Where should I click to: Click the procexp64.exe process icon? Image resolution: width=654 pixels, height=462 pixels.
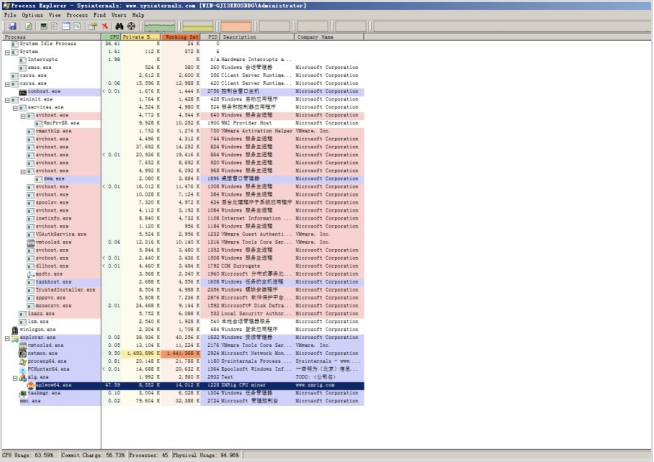point(23,361)
